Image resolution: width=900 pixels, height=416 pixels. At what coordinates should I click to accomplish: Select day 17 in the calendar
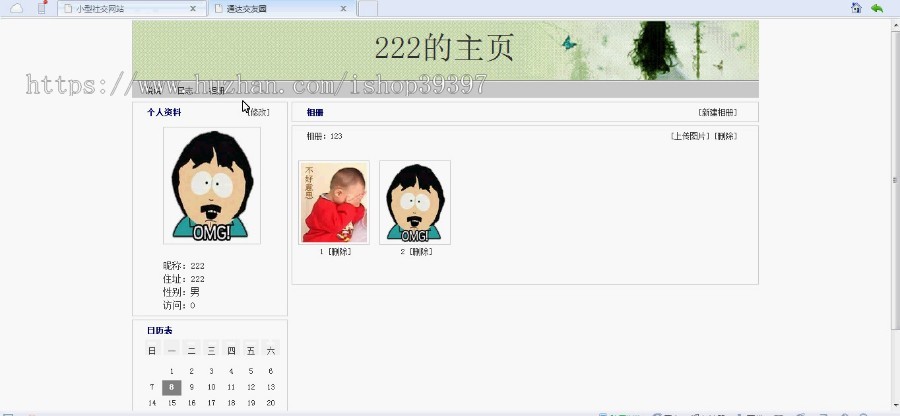coord(211,403)
